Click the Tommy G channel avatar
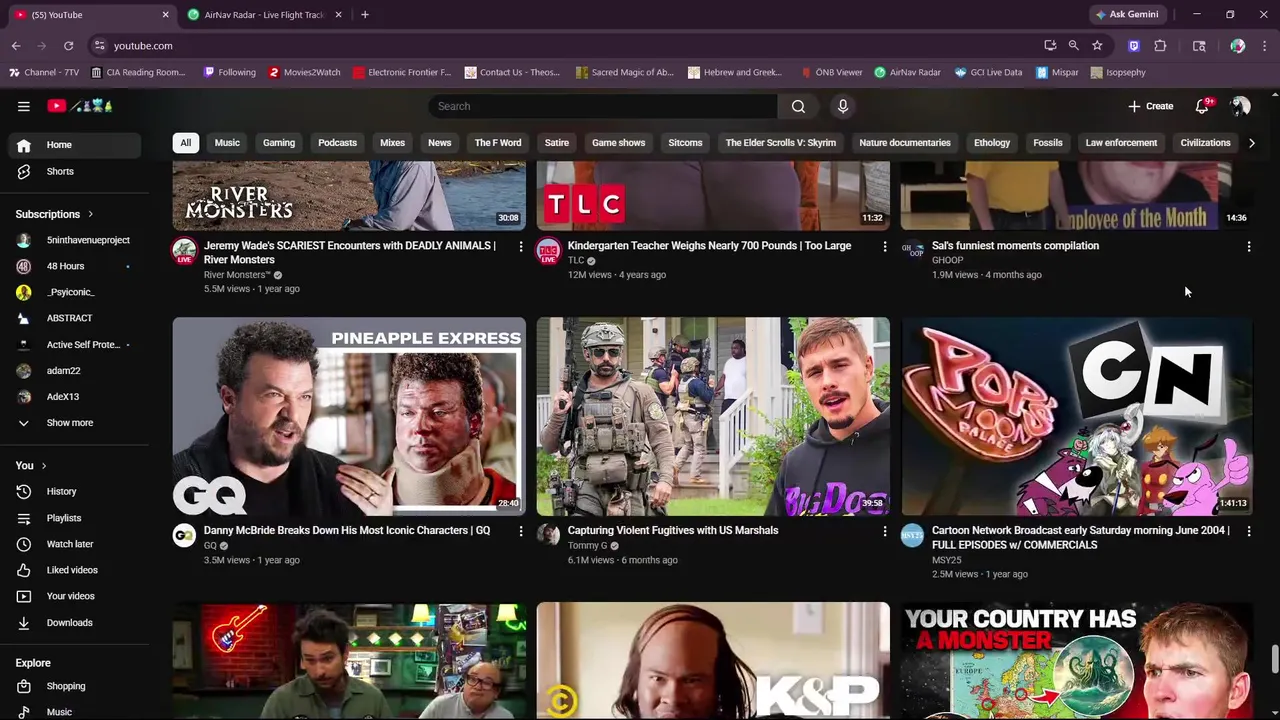This screenshot has width=1280, height=720. pyautogui.click(x=548, y=536)
